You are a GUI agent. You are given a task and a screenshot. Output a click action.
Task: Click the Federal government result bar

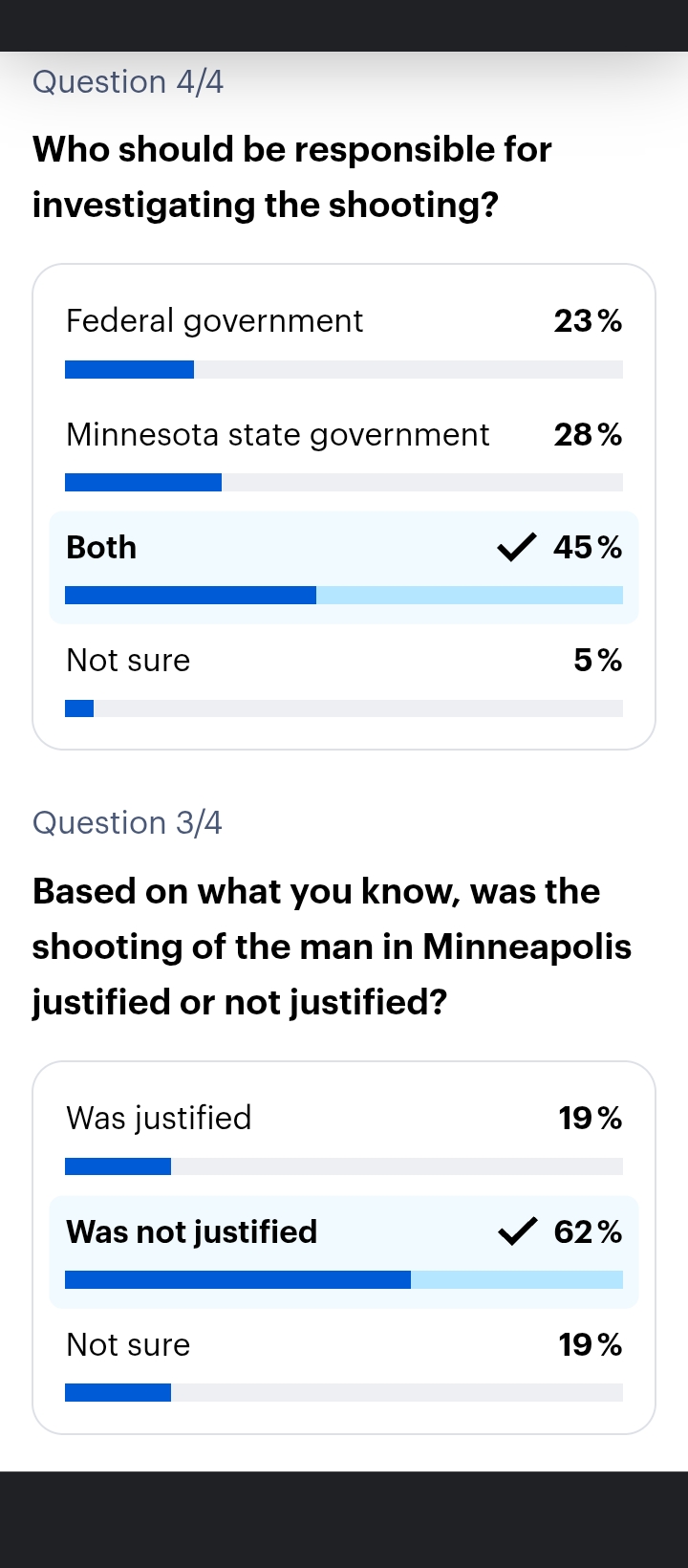pos(344,370)
